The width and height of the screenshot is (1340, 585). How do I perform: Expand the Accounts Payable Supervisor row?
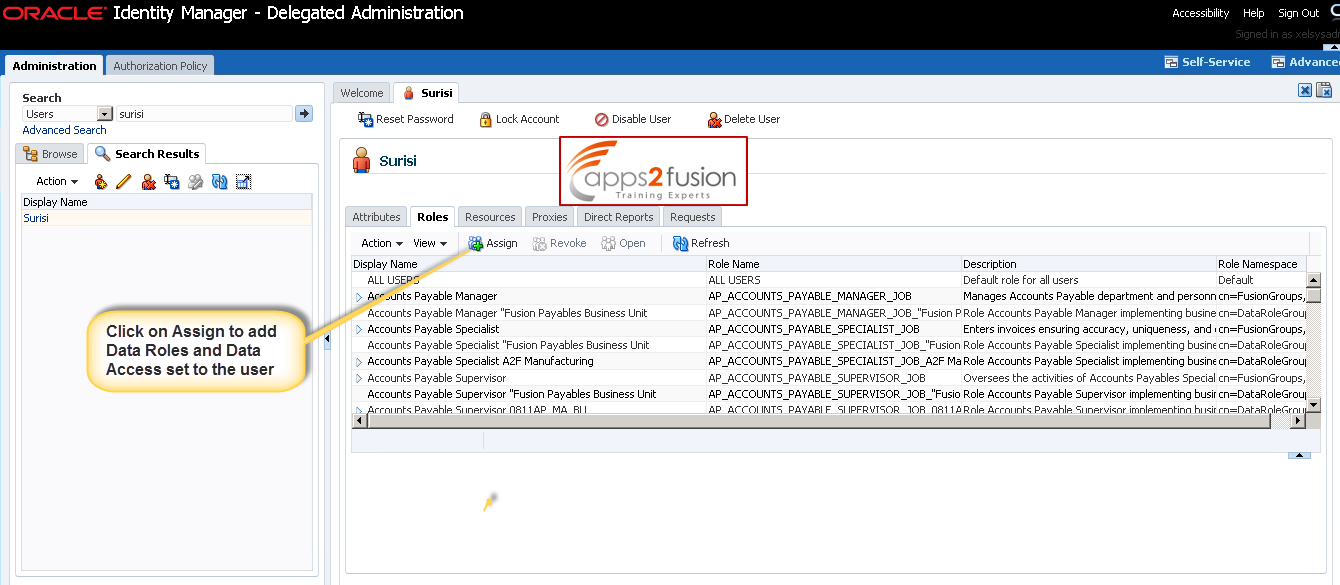[x=360, y=378]
